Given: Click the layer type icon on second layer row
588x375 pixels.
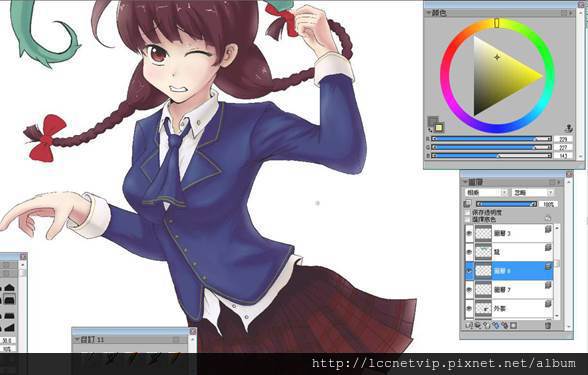Looking at the screenshot, I should tap(548, 247).
